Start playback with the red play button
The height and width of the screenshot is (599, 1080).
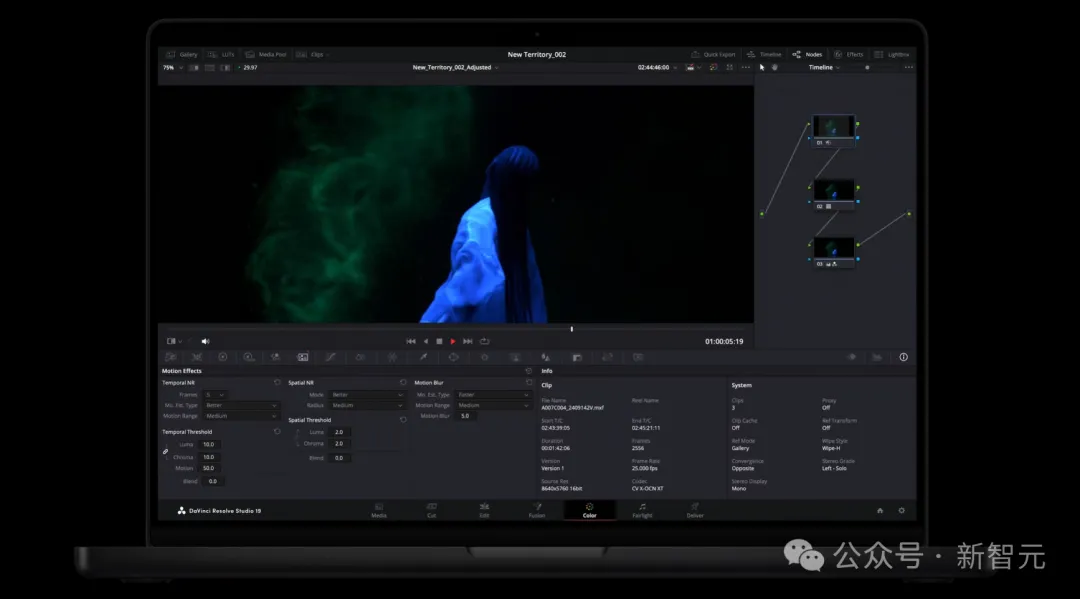[453, 341]
